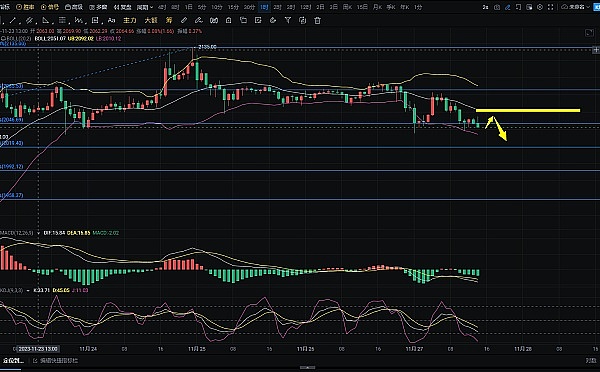Select the parallel channel drawing tool
Screen dimensions: 600x372
click(29, 20)
